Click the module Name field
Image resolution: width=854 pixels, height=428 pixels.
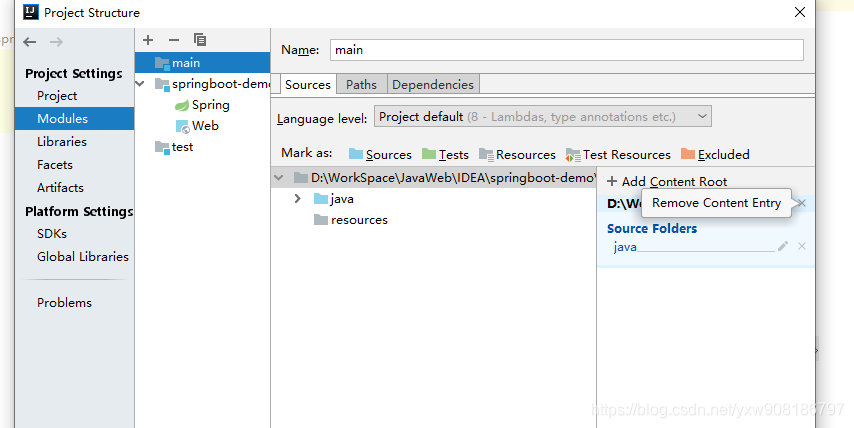click(566, 50)
